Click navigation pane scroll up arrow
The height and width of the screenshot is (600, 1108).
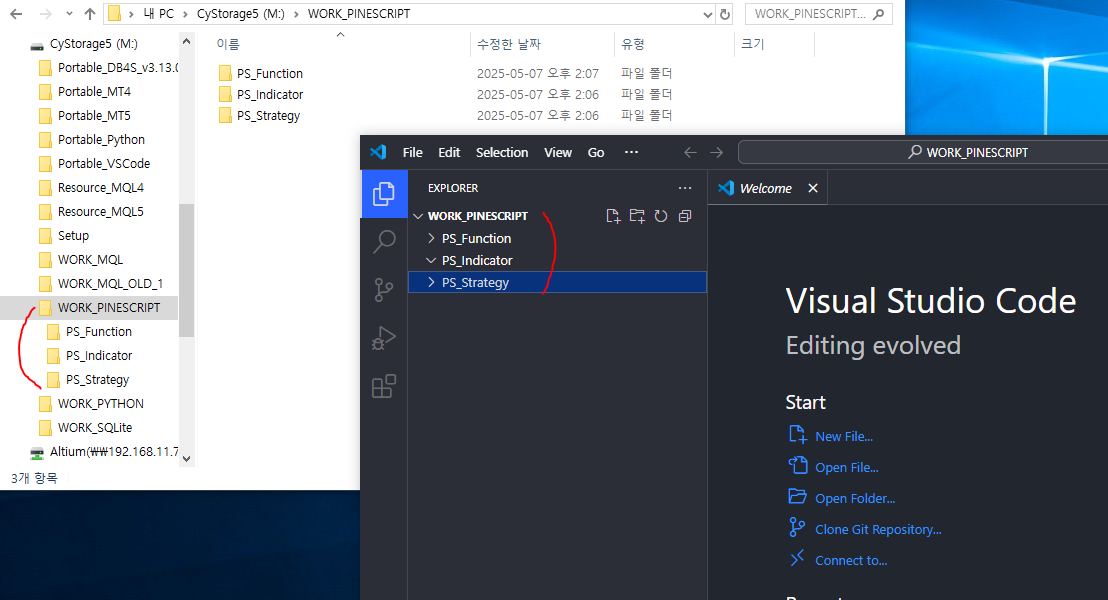[187, 42]
